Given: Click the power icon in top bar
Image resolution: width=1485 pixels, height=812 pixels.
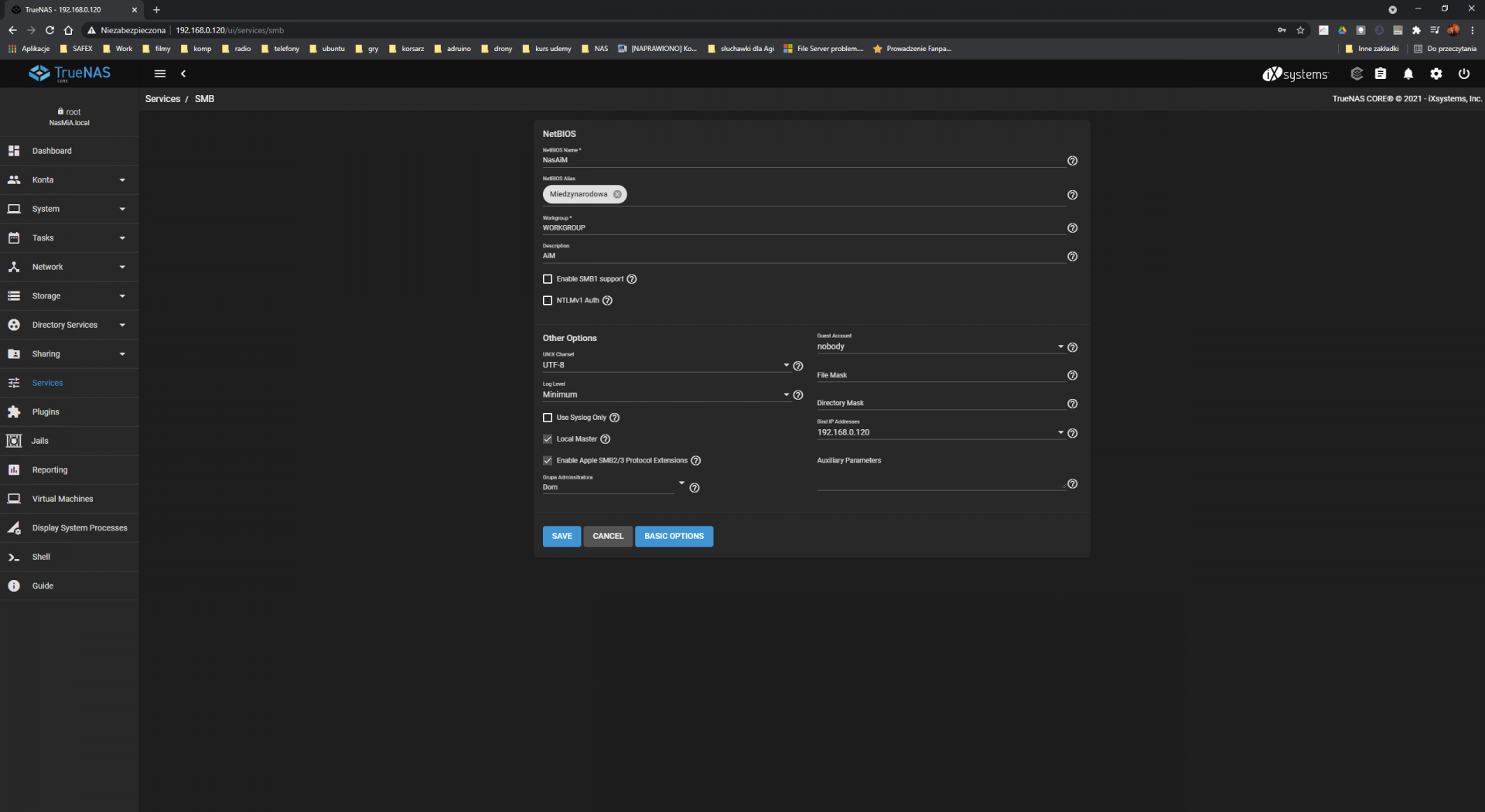Looking at the screenshot, I should coord(1463,73).
